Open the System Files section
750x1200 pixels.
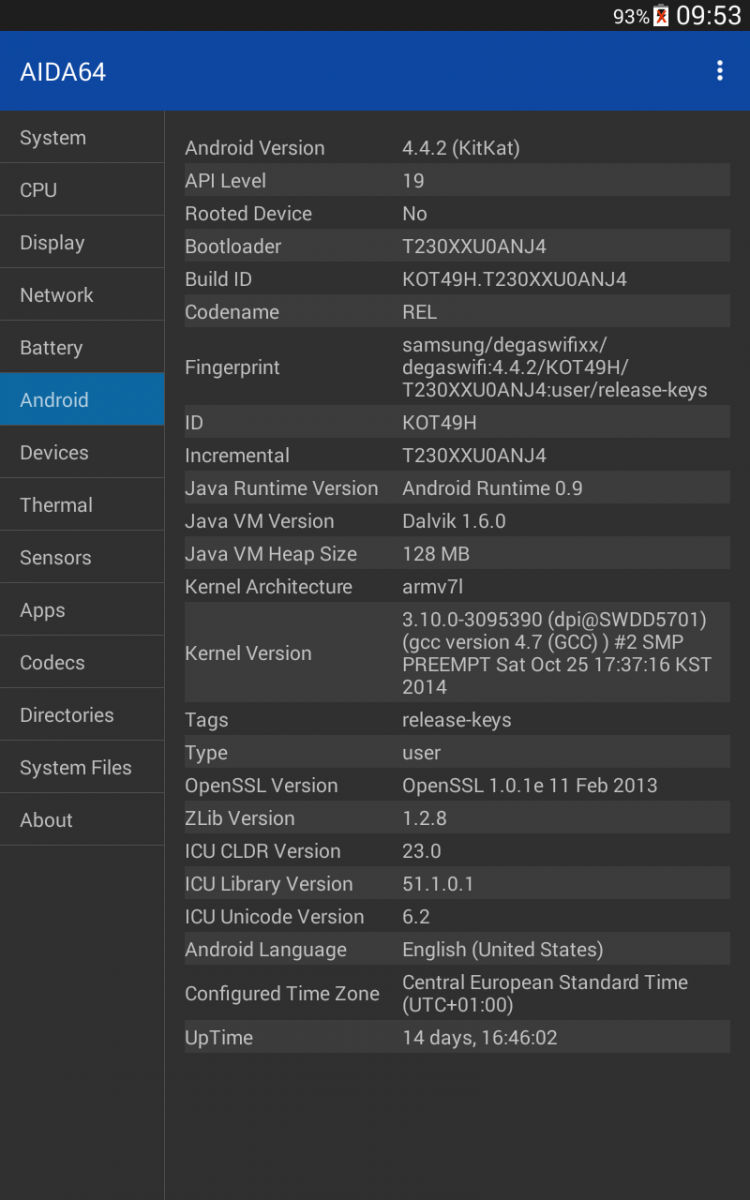(x=82, y=768)
